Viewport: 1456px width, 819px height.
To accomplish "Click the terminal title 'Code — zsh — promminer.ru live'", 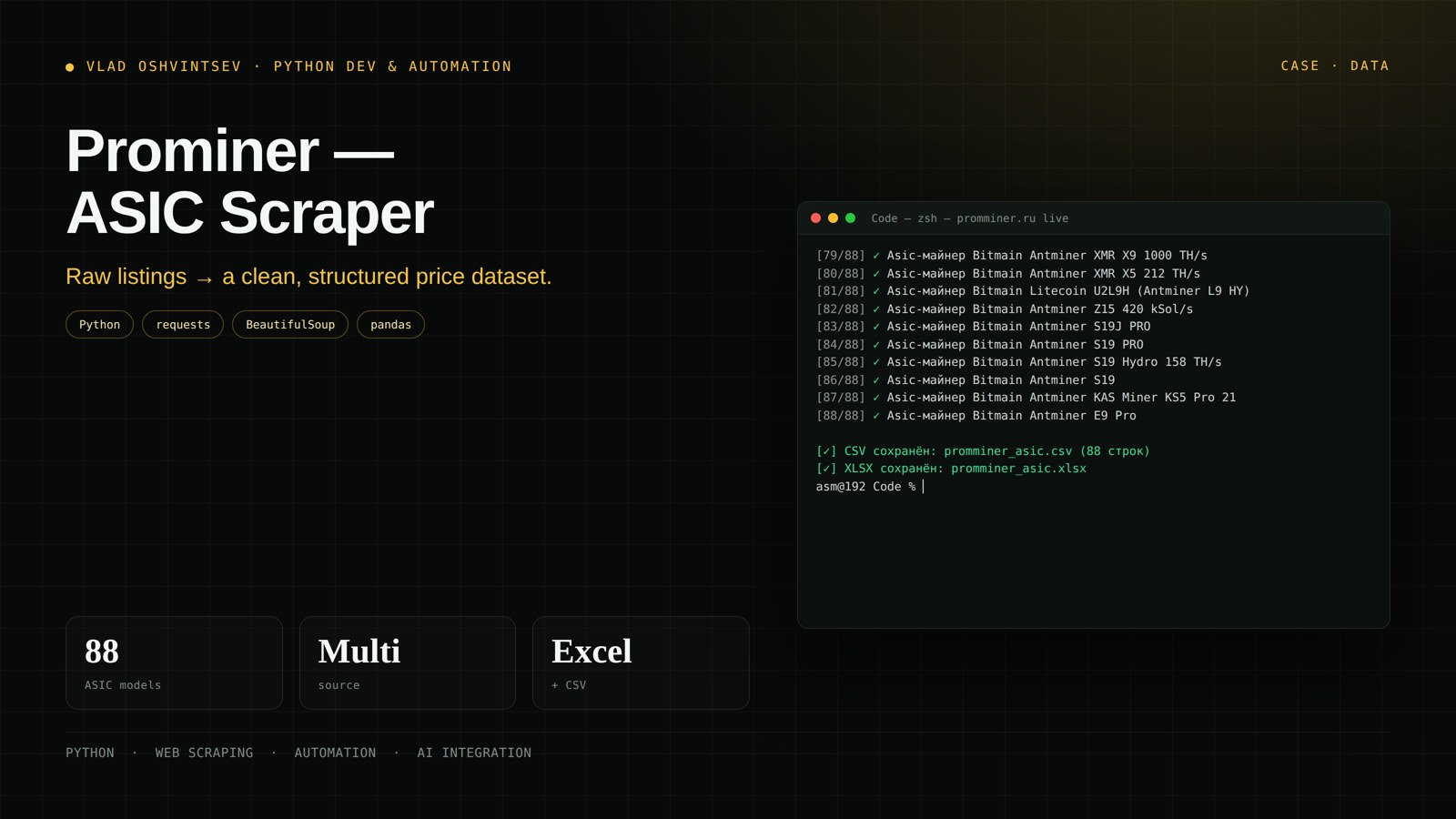I will 970,218.
